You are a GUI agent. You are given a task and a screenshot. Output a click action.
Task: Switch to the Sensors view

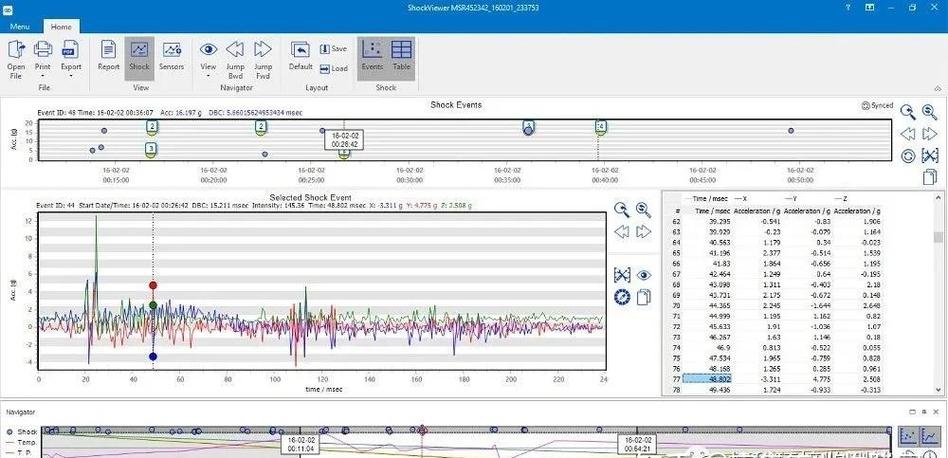(x=172, y=56)
